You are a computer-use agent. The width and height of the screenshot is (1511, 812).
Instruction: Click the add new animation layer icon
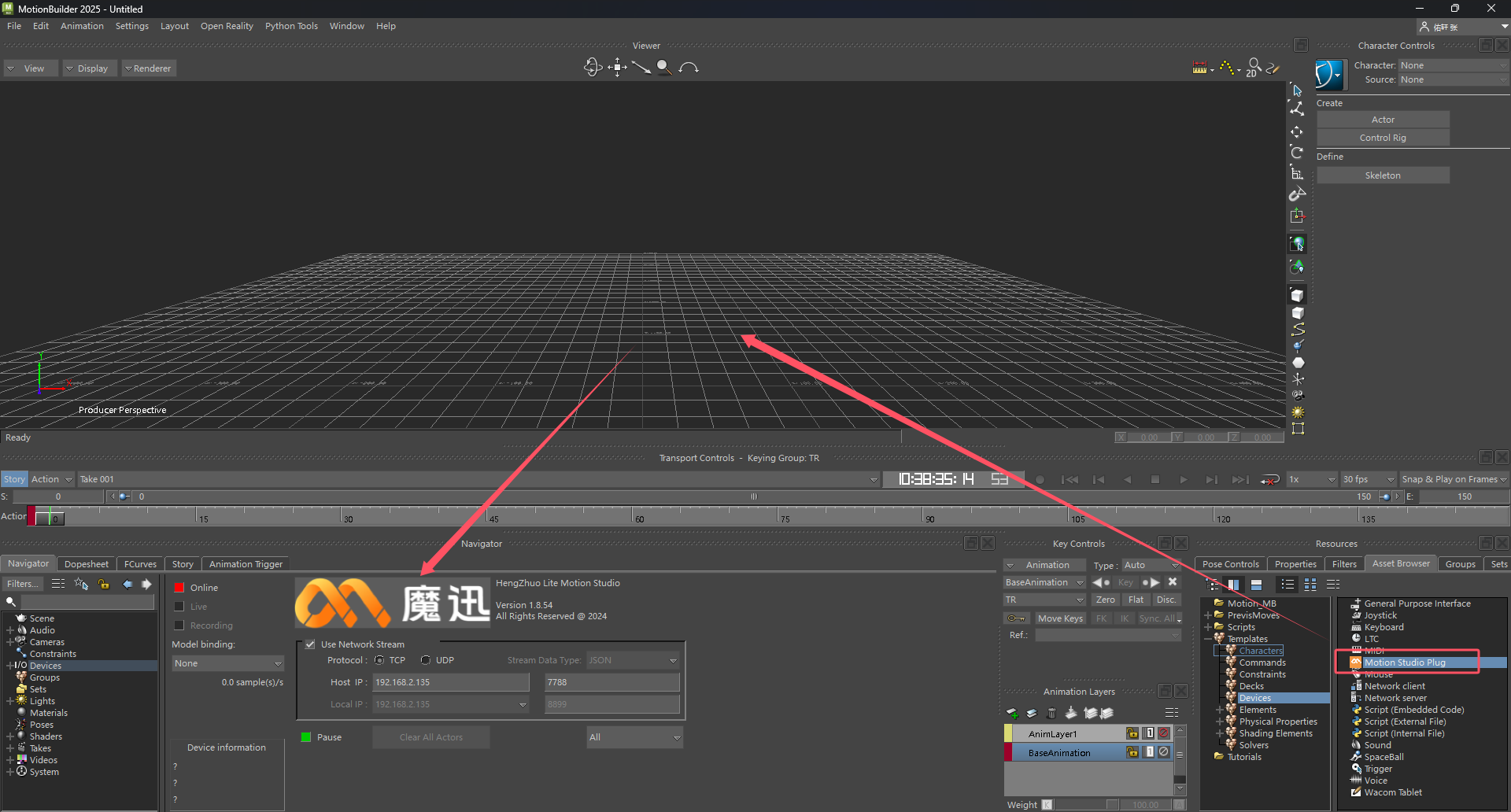[1013, 714]
